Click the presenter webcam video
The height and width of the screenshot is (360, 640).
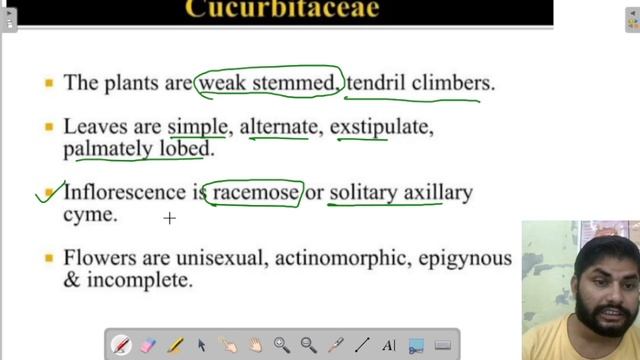click(580, 290)
